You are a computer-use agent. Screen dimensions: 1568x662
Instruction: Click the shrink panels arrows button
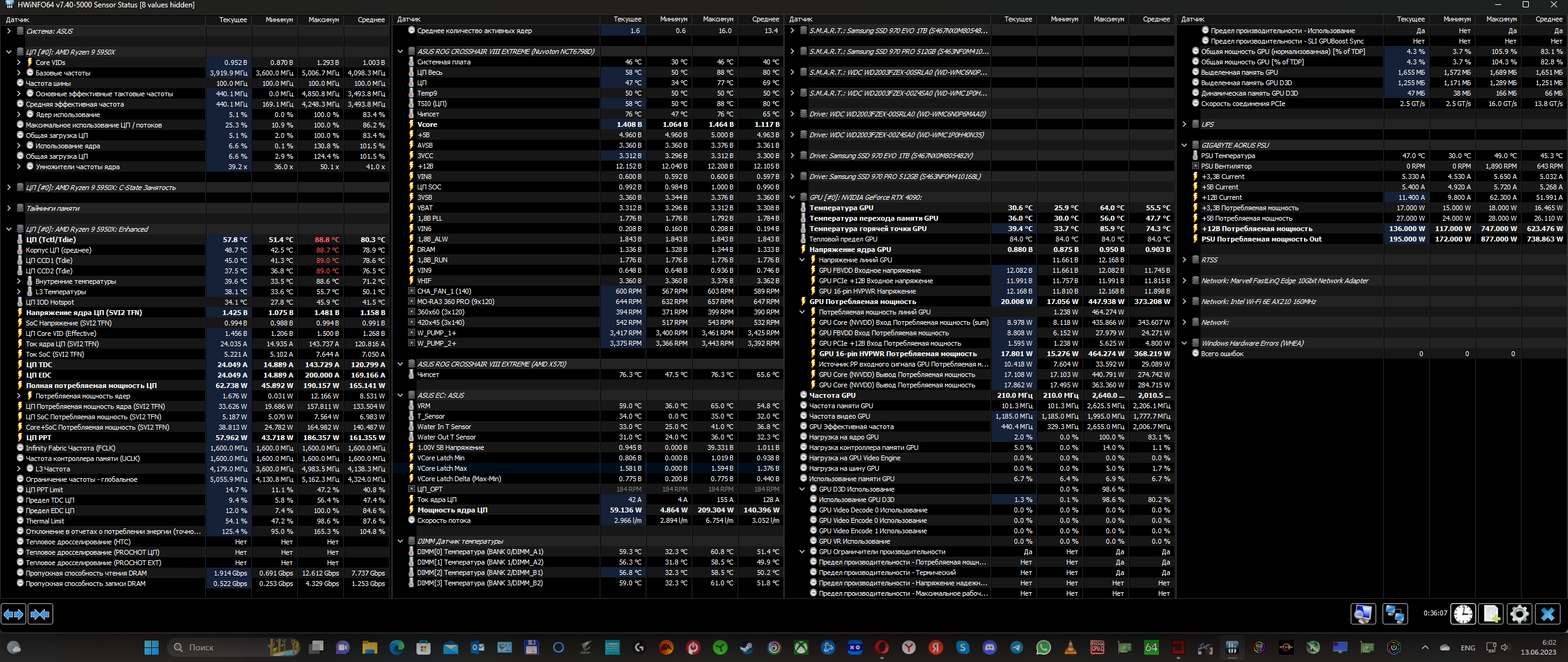(40, 614)
